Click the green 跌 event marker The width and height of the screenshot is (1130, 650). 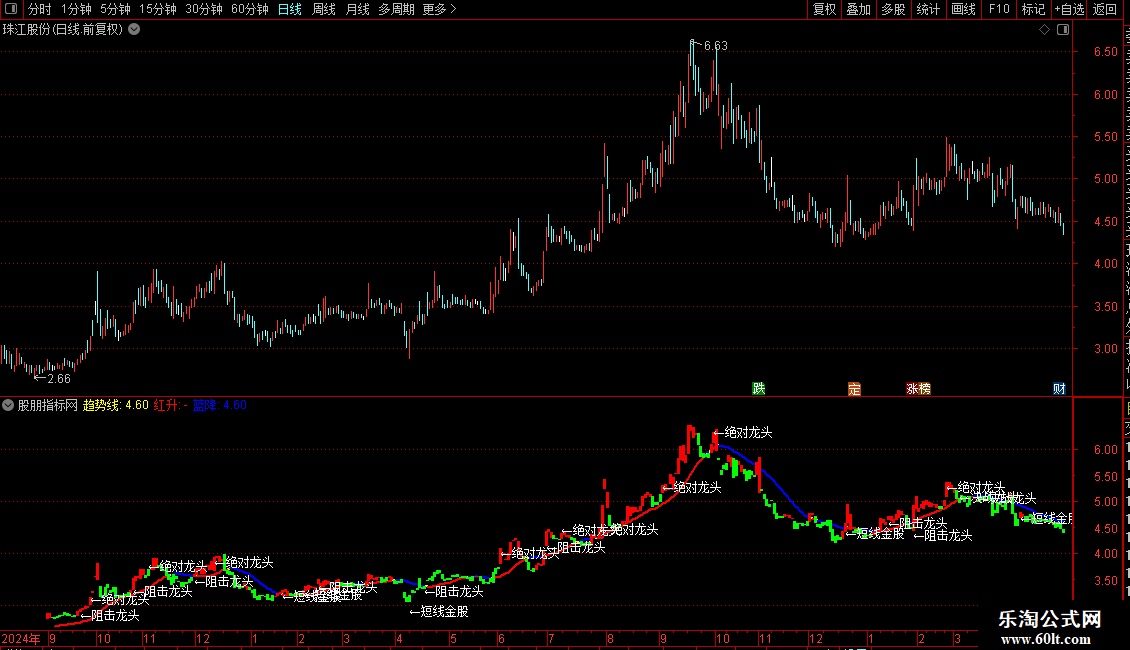[x=759, y=389]
